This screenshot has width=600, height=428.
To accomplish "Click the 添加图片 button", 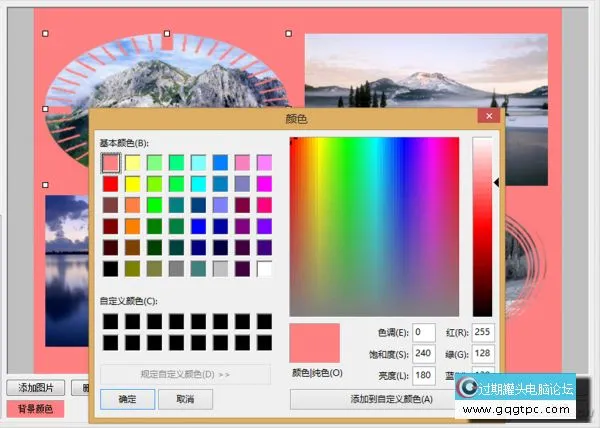I will [36, 388].
